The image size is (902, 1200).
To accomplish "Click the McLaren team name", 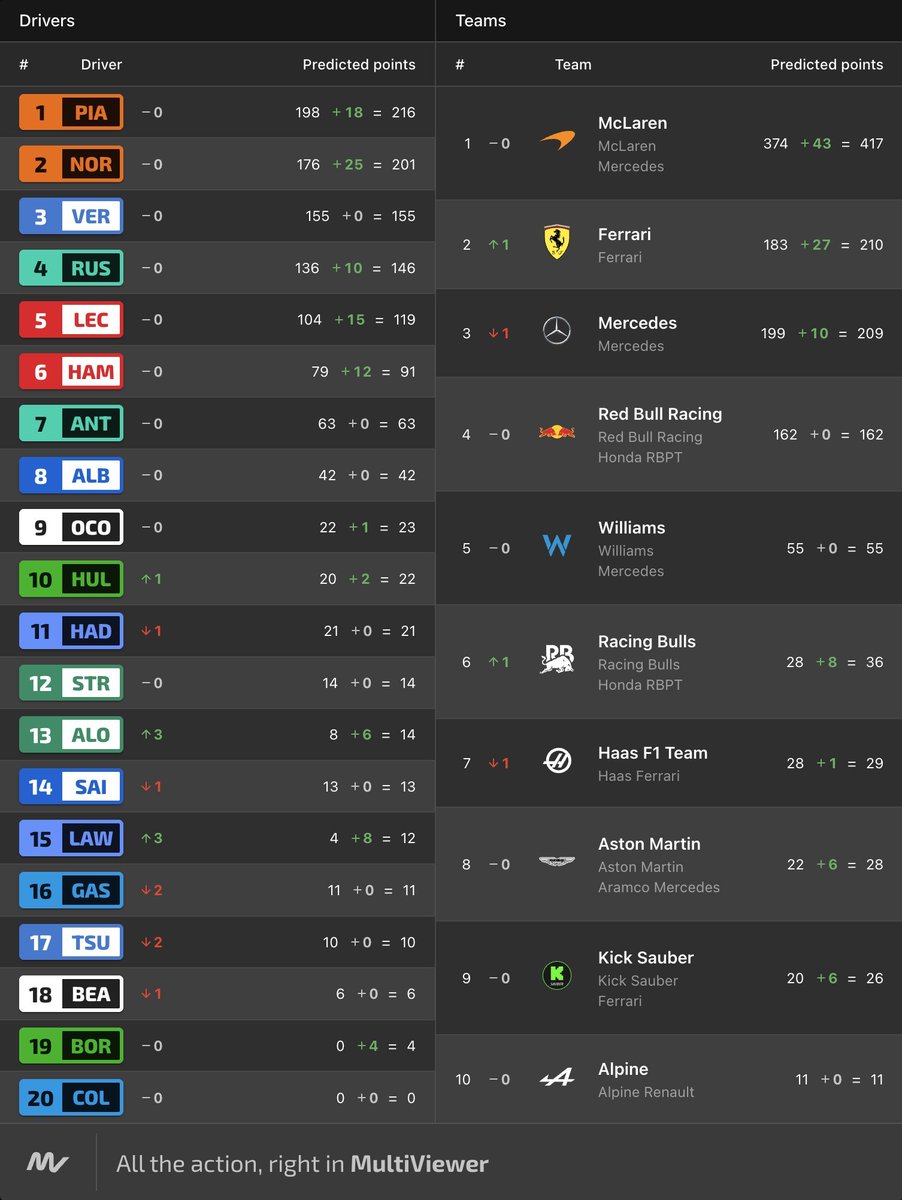I will (x=632, y=123).
